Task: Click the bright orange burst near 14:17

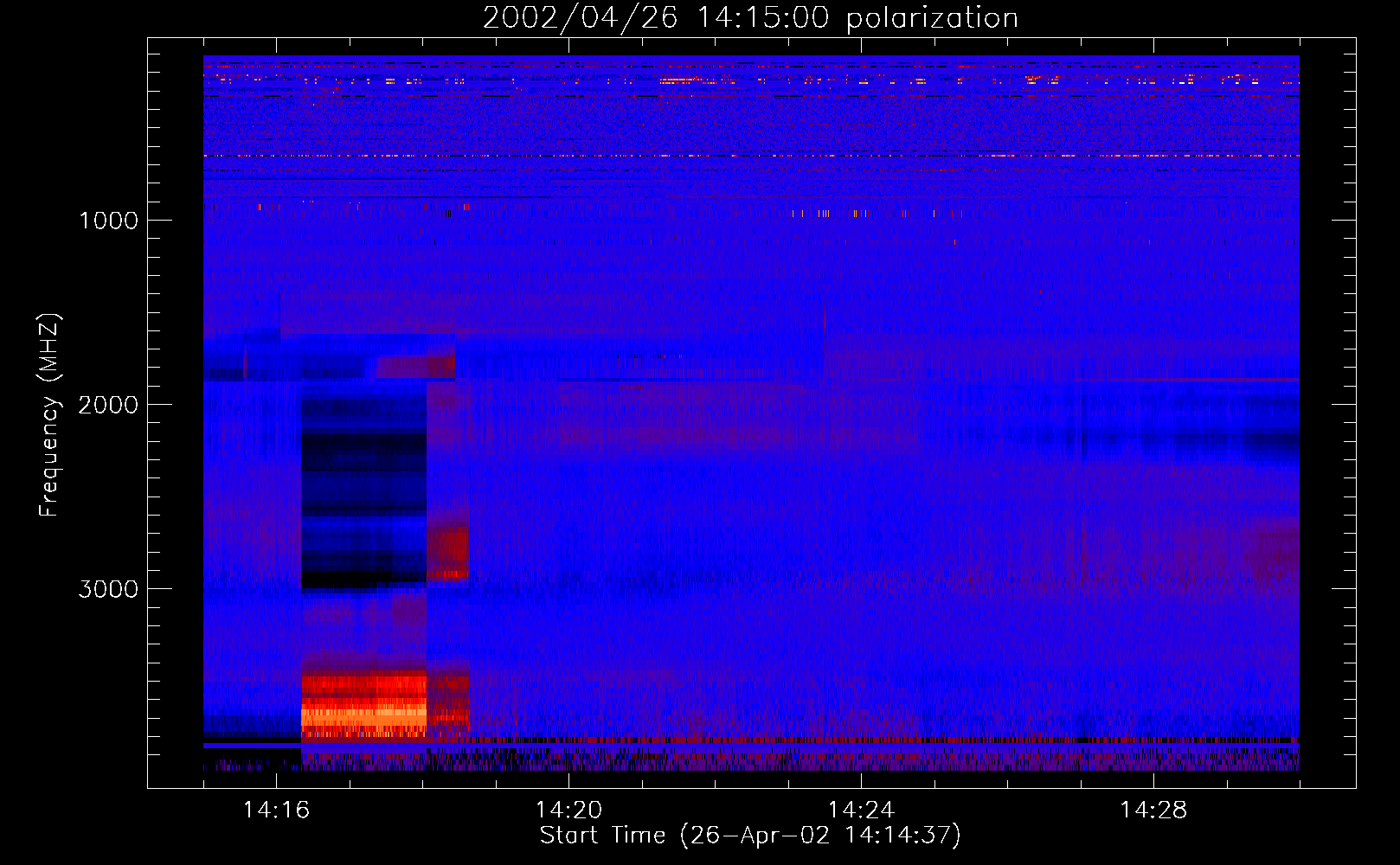Action: pos(363,706)
